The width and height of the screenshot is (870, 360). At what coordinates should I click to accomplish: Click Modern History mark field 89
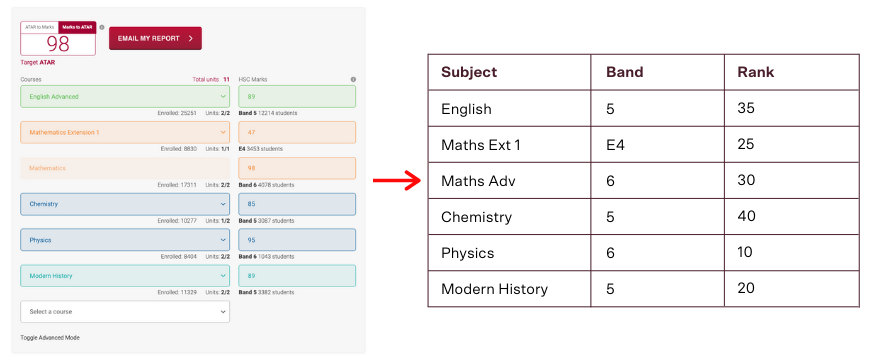coord(297,276)
